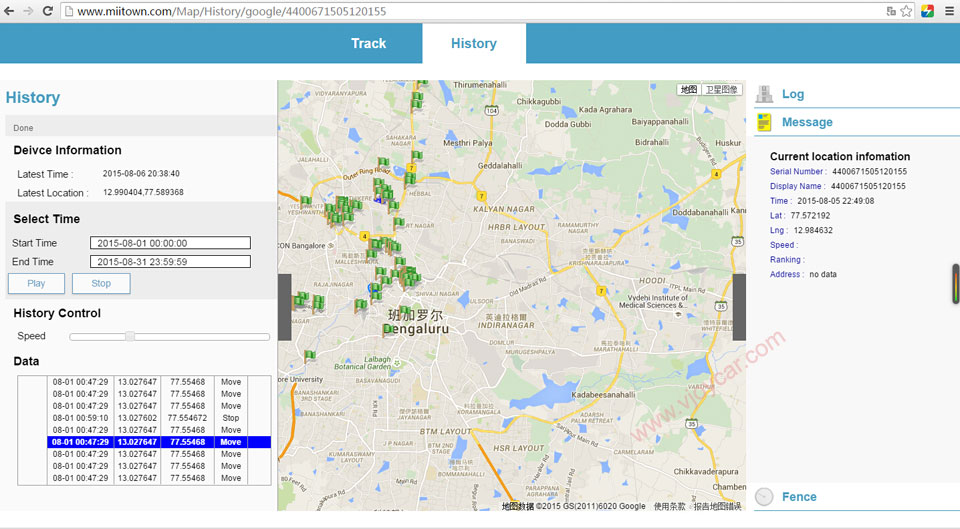Click the Stop status cell in data table
The image size is (960, 529).
pyautogui.click(x=231, y=418)
